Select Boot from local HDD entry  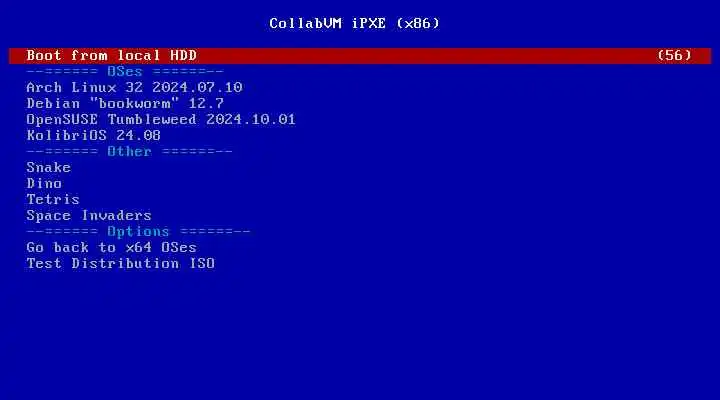click(360, 56)
